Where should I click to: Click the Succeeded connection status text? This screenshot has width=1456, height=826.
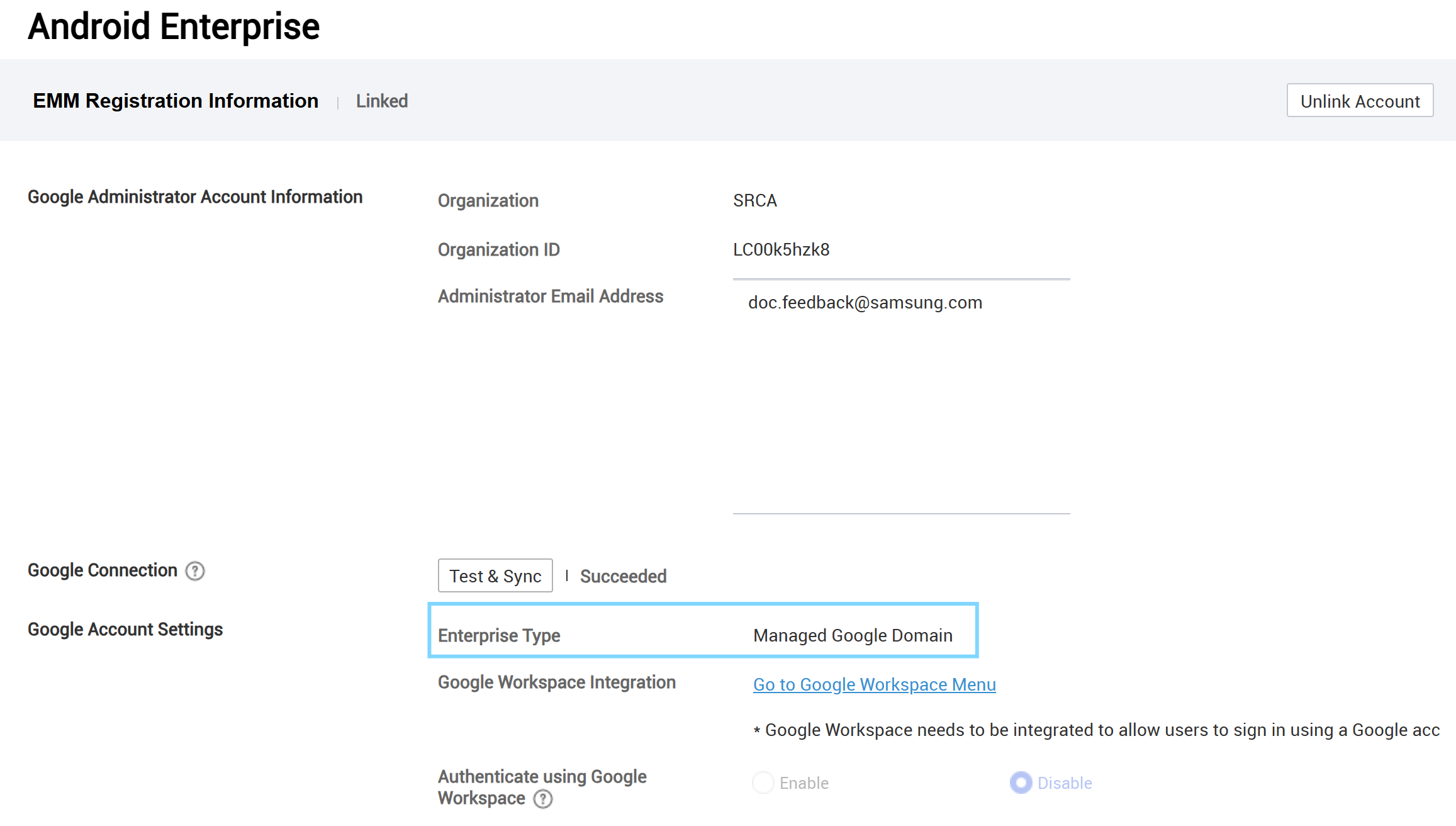click(x=623, y=576)
